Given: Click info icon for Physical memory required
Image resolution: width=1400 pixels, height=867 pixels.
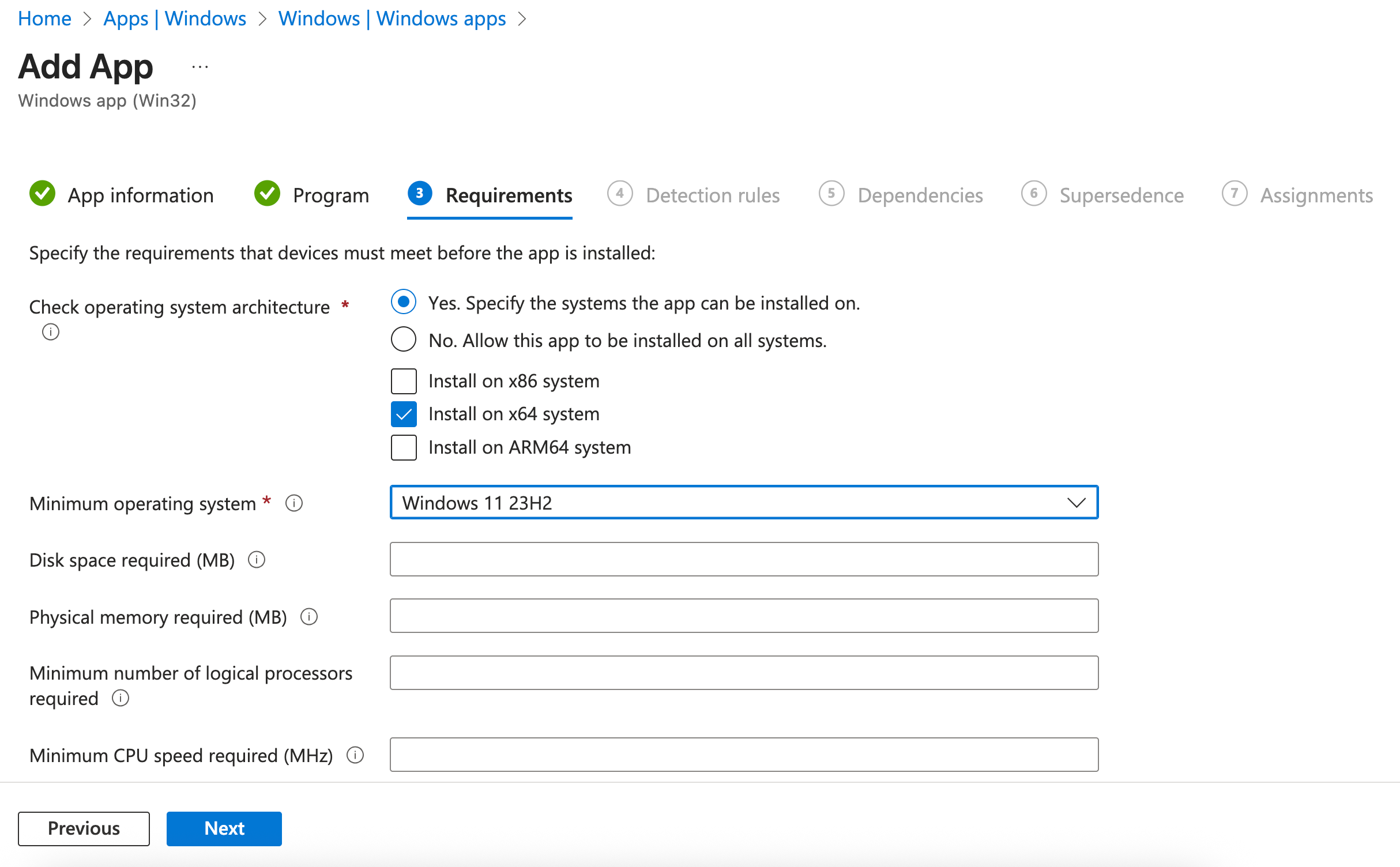Looking at the screenshot, I should coord(309,617).
